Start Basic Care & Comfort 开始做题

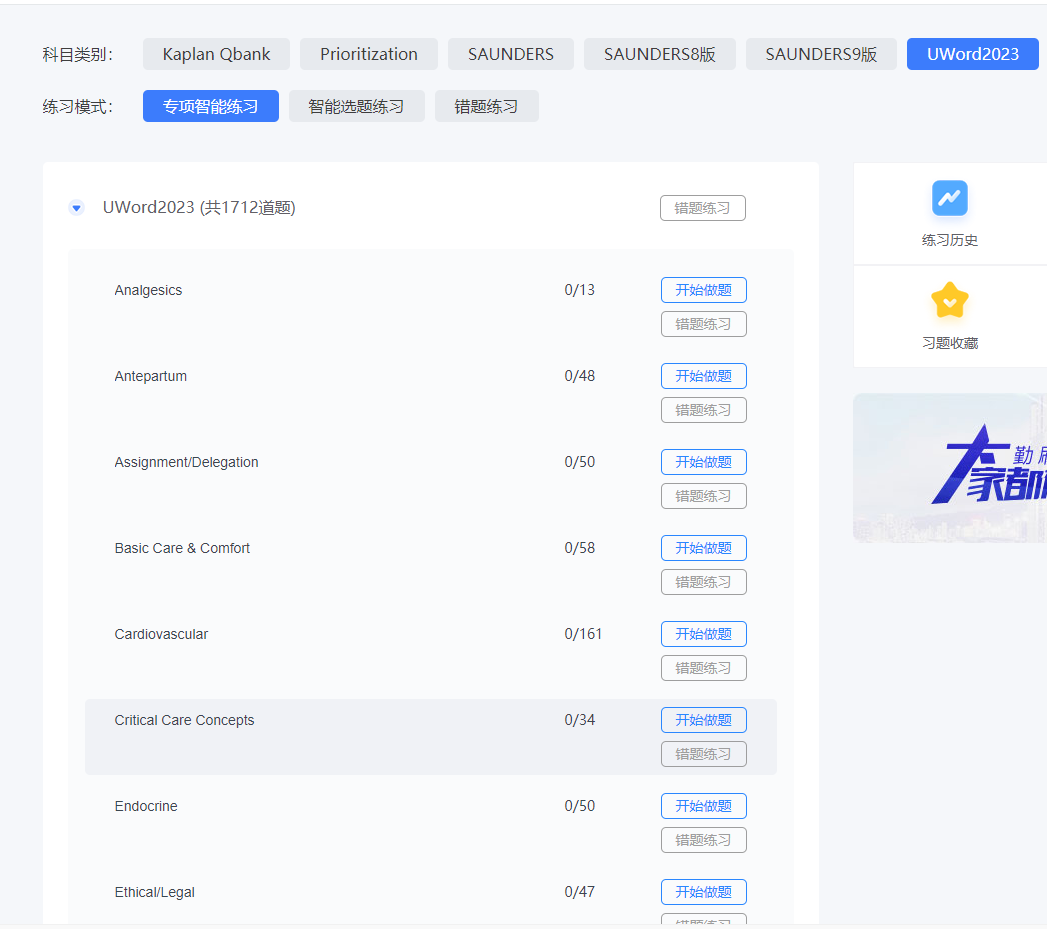[704, 548]
